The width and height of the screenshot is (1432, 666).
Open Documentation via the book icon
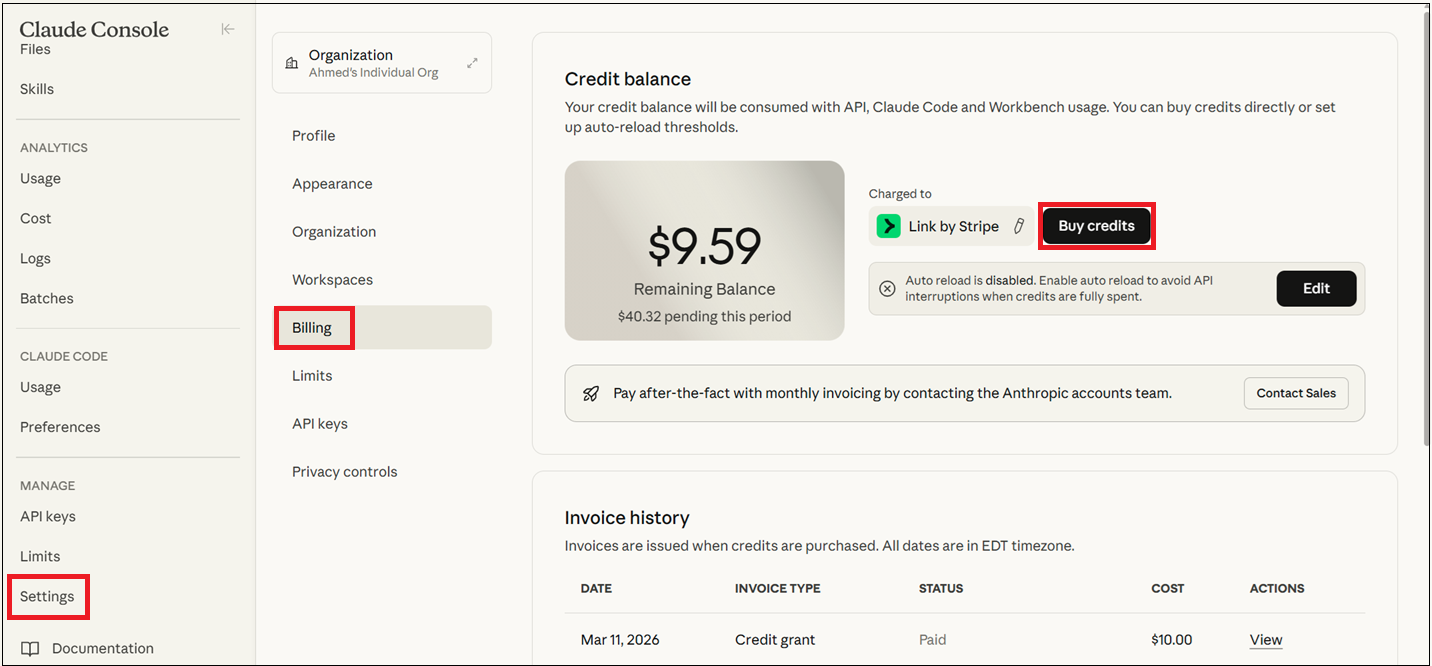pyautogui.click(x=30, y=648)
